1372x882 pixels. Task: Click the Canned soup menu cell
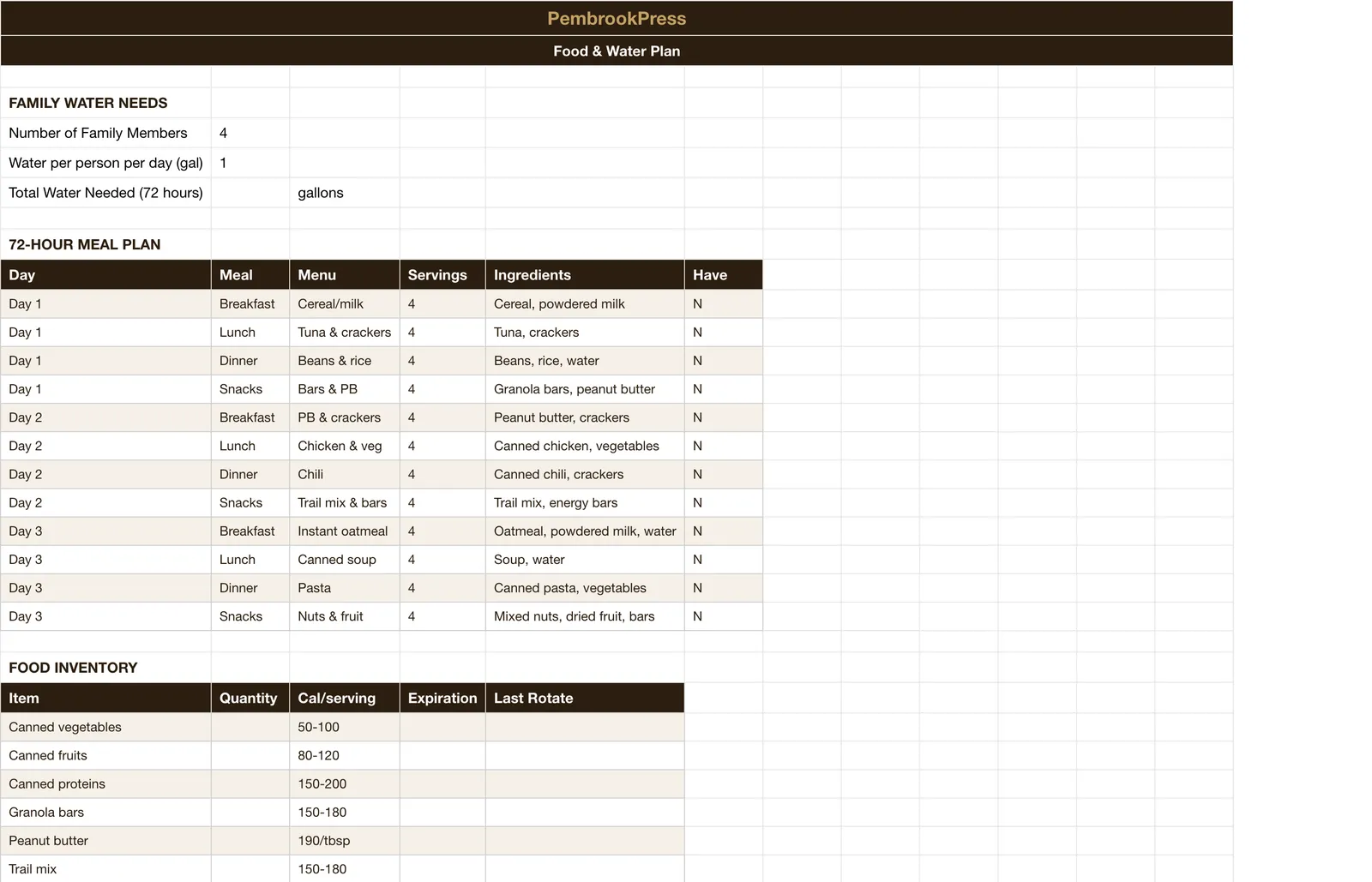(x=345, y=560)
